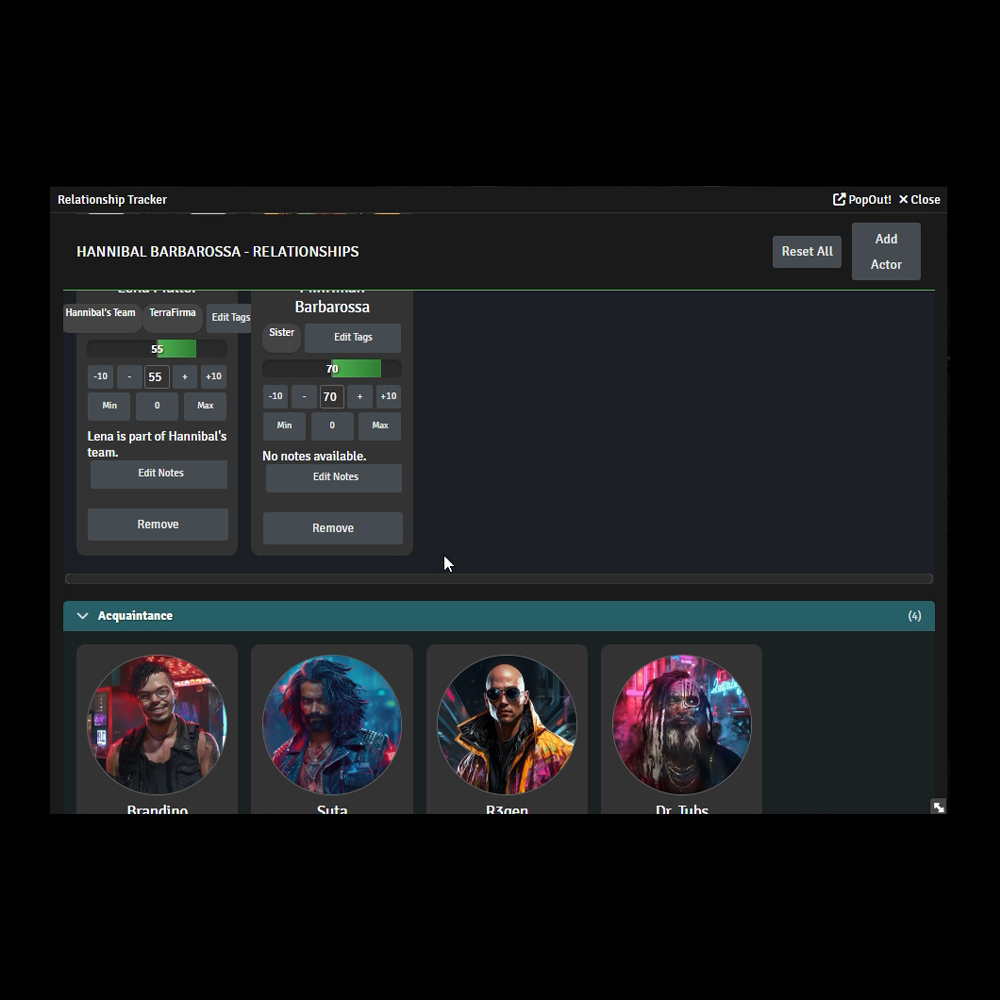Remove Barbarossa sister from relationships
The width and height of the screenshot is (1000, 1000).
tap(332, 528)
